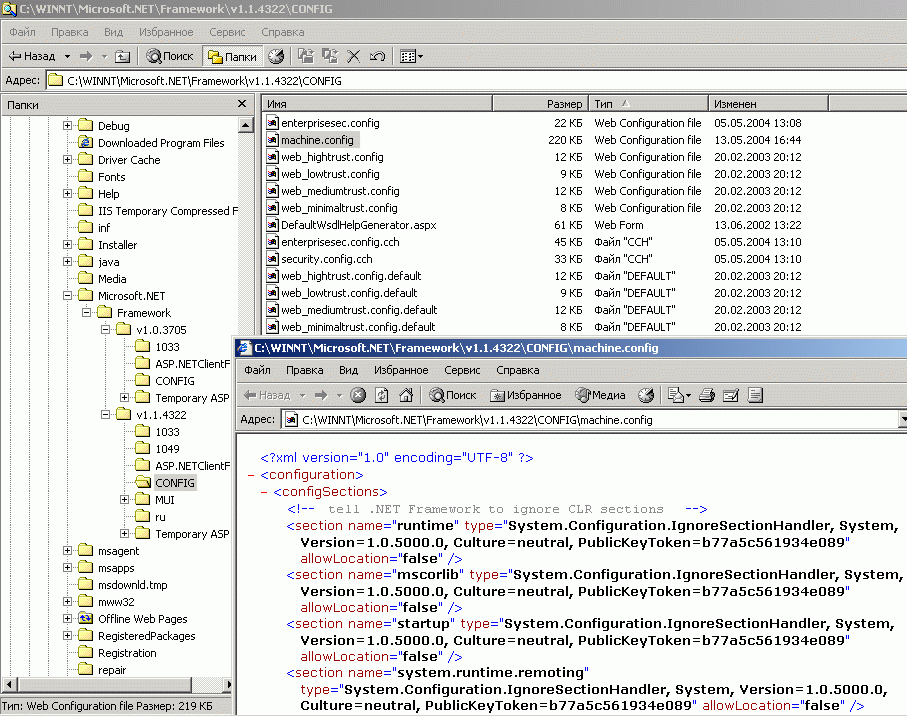Click the Refresh icon in browser toolbar
Screen dimensions: 907x717
382,395
